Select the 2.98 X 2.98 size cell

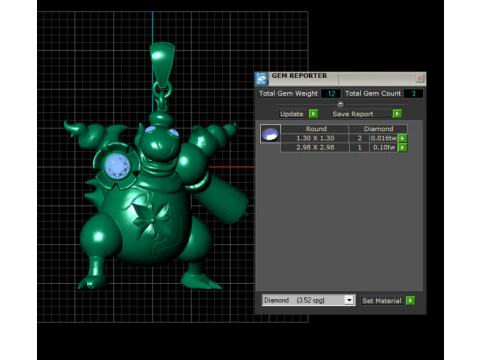pyautogui.click(x=315, y=147)
